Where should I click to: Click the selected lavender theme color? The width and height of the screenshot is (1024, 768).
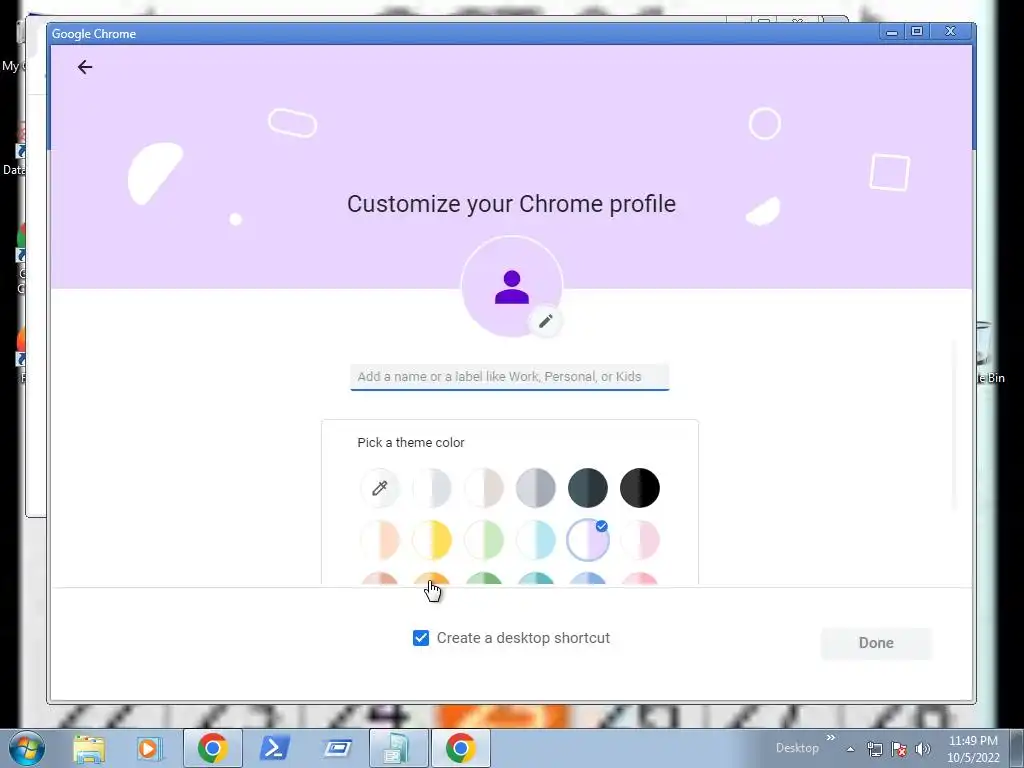click(x=588, y=540)
